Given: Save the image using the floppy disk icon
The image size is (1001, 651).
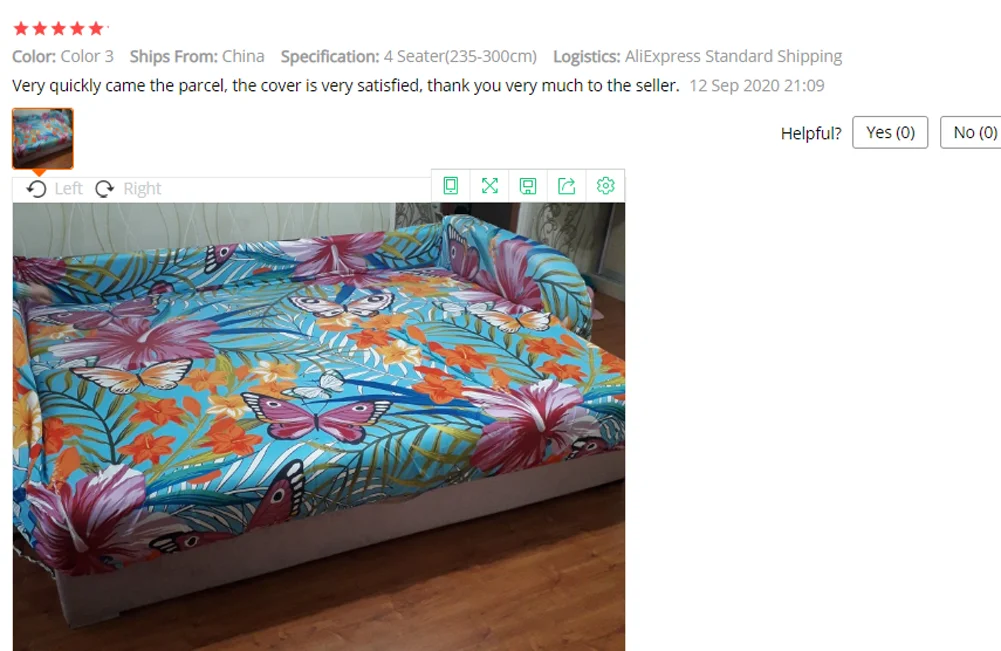Looking at the screenshot, I should tap(528, 186).
